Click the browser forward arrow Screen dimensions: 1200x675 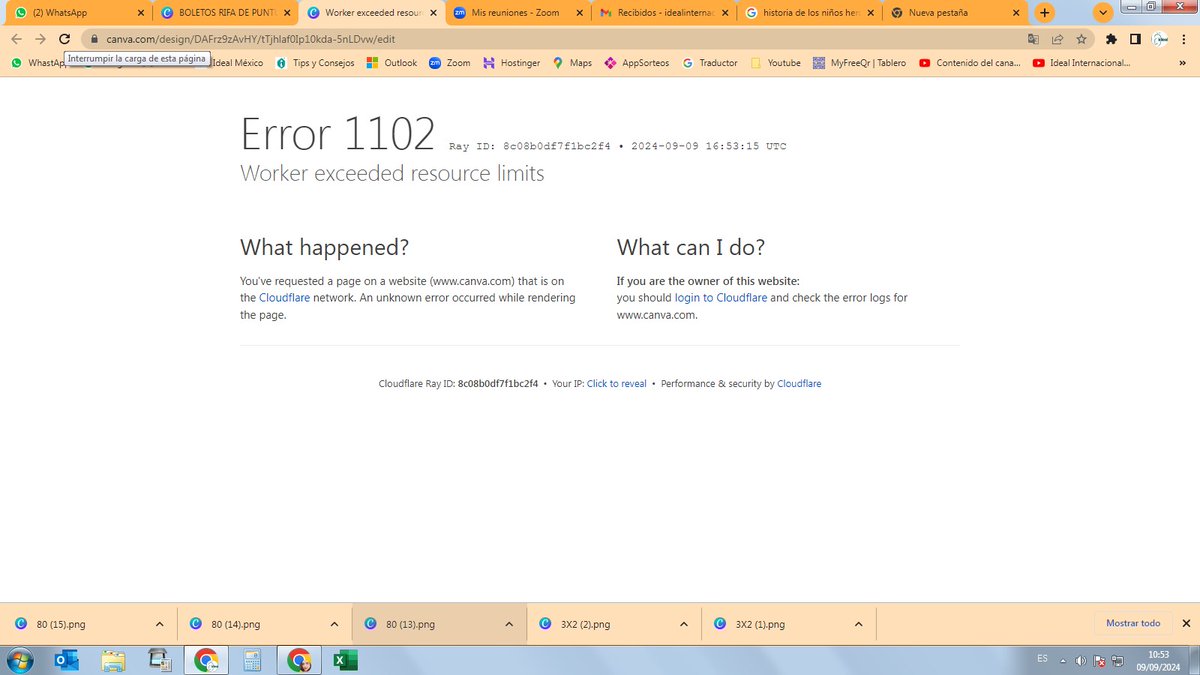pyautogui.click(x=41, y=39)
